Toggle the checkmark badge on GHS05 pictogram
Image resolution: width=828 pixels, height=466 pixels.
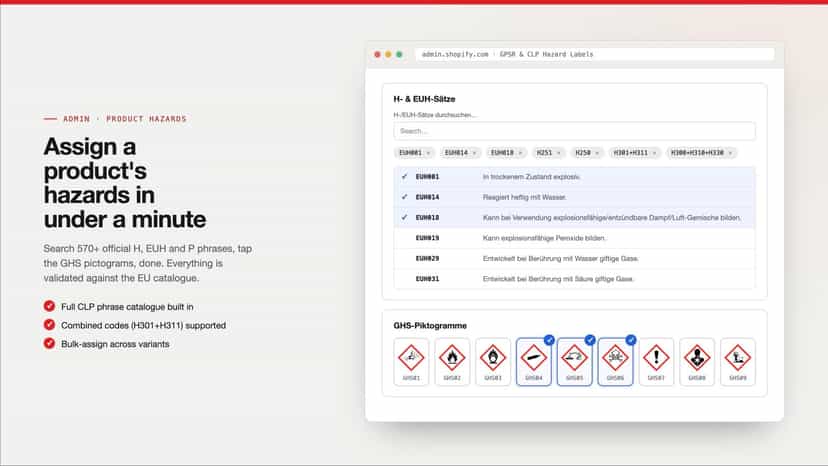[590, 340]
